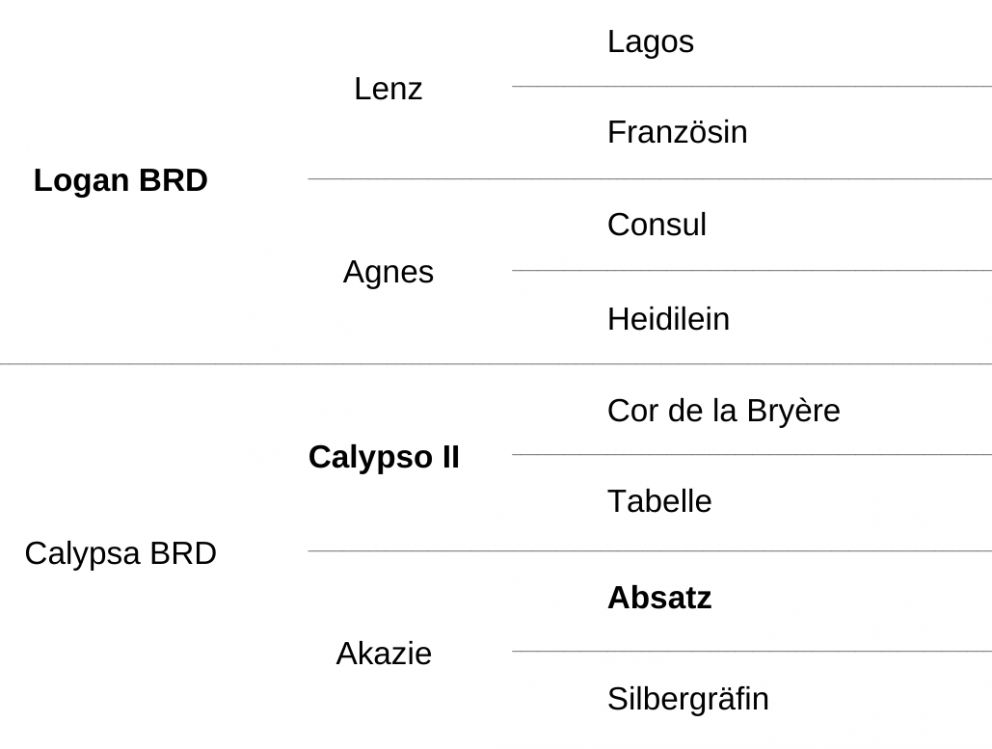Open the Heidilein pedigree entry
This screenshot has height=749, width=992.
[668, 319]
